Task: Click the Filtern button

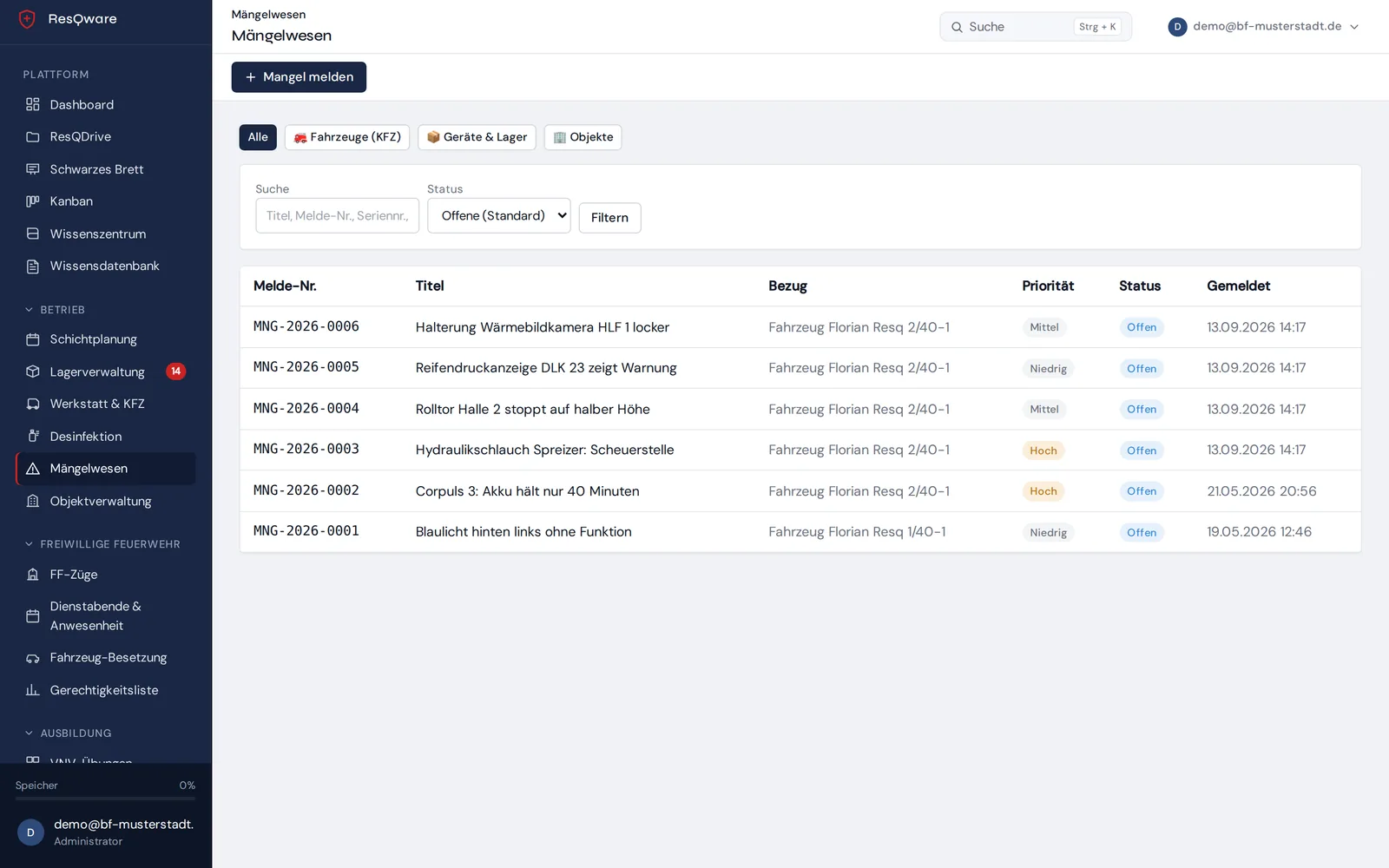Action: pyautogui.click(x=609, y=218)
